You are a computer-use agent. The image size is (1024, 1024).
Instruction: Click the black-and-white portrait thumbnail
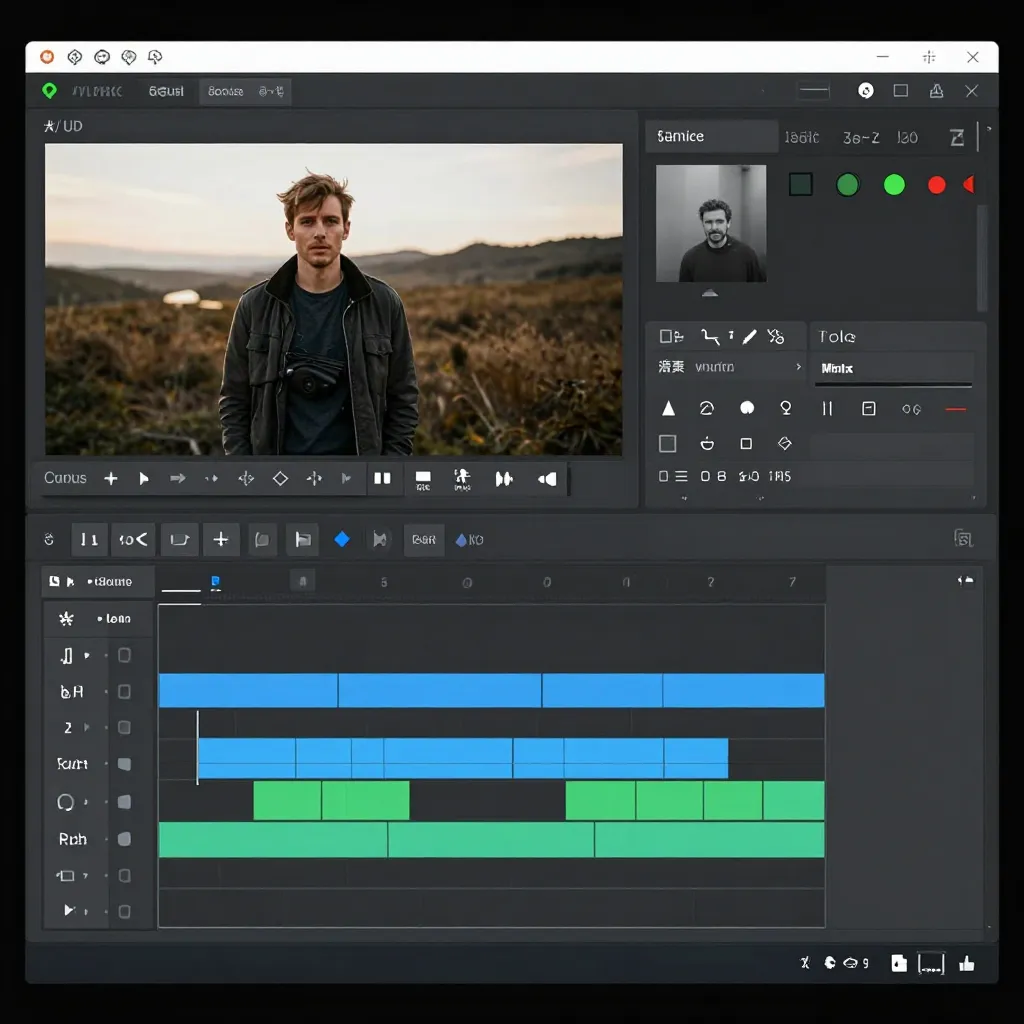[710, 223]
